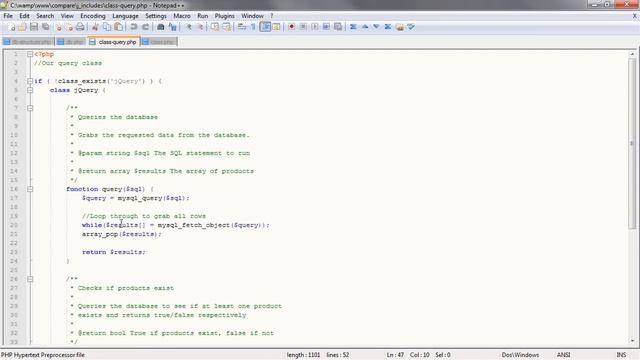Open the ? help menu

[271, 16]
